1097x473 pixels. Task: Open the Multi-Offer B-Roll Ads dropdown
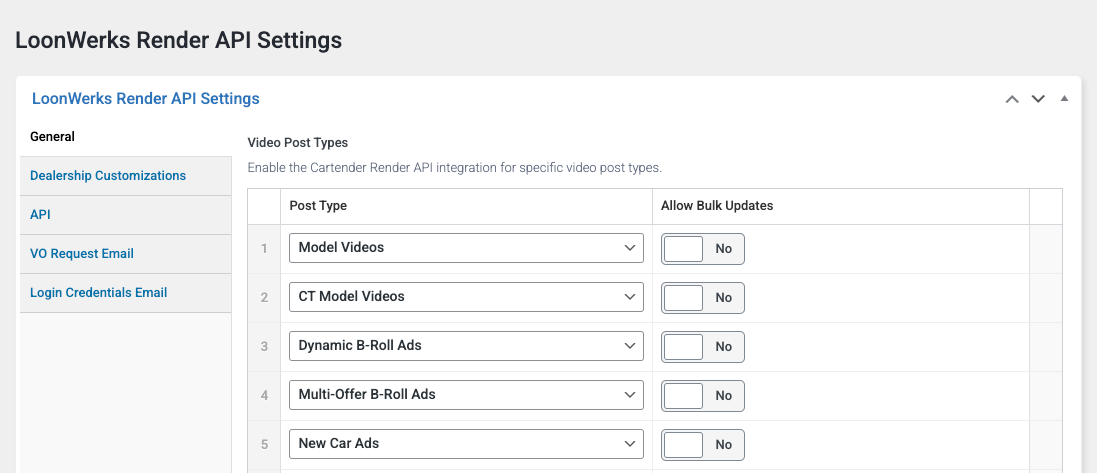(x=466, y=395)
